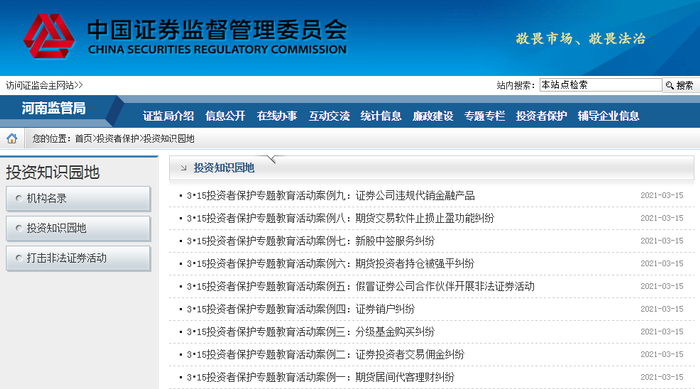Click the red CSRC logo emblem
The width and height of the screenshot is (700, 389).
[49, 36]
